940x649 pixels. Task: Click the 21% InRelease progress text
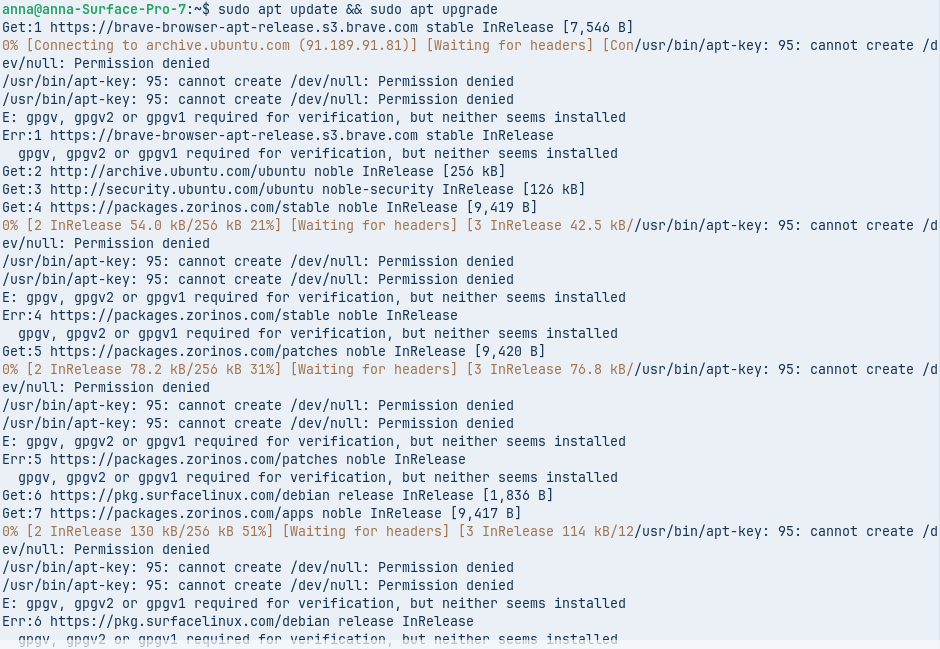(x=260, y=225)
